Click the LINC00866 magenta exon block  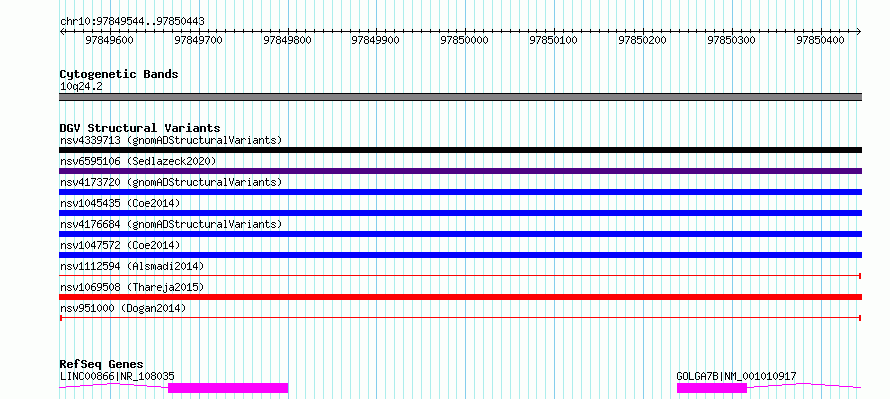click(228, 388)
